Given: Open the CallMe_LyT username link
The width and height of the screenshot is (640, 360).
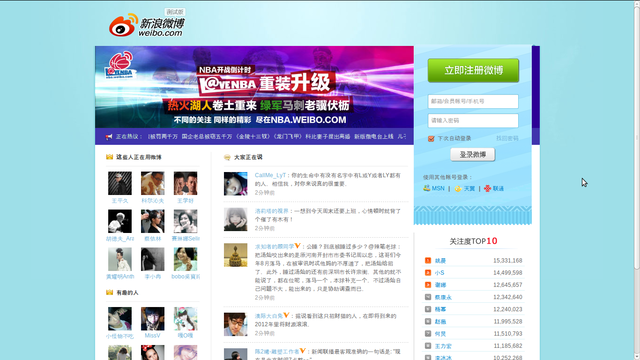Looking at the screenshot, I should [270, 175].
